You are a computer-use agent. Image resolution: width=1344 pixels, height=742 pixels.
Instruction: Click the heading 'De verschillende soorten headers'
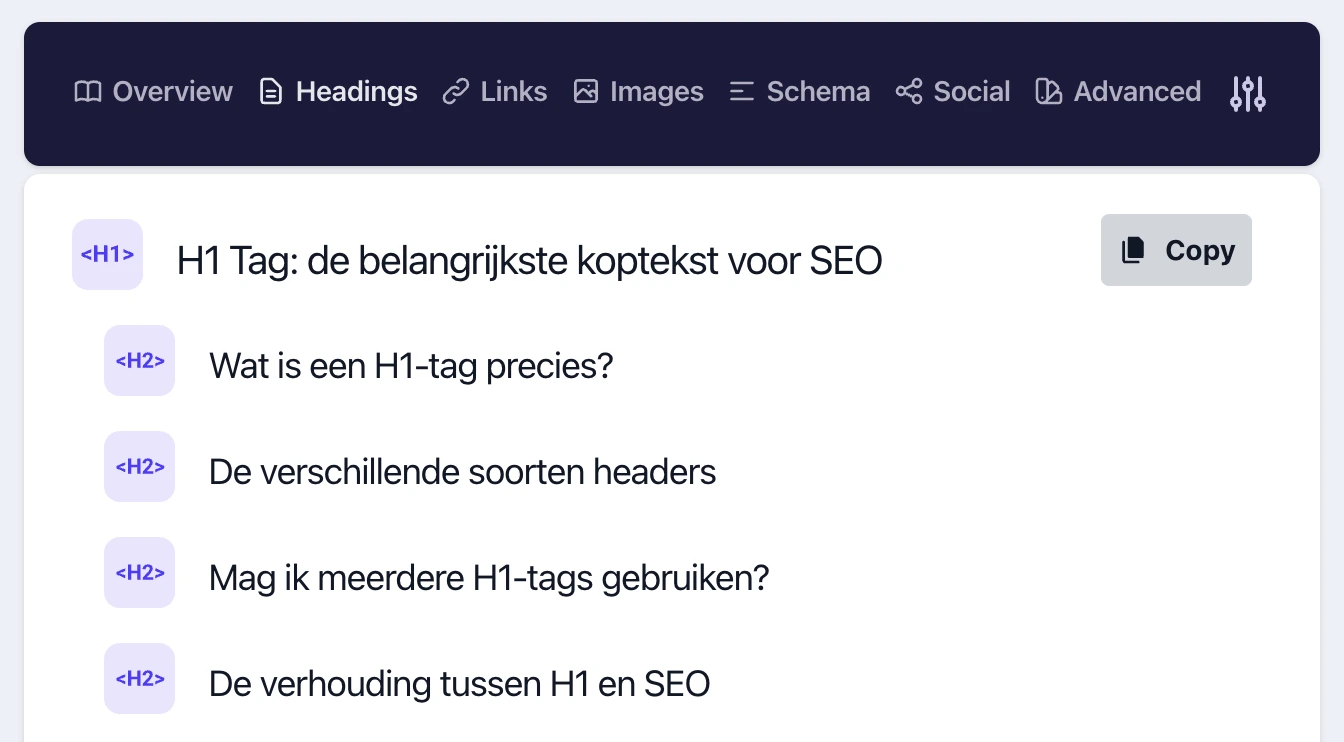(462, 471)
